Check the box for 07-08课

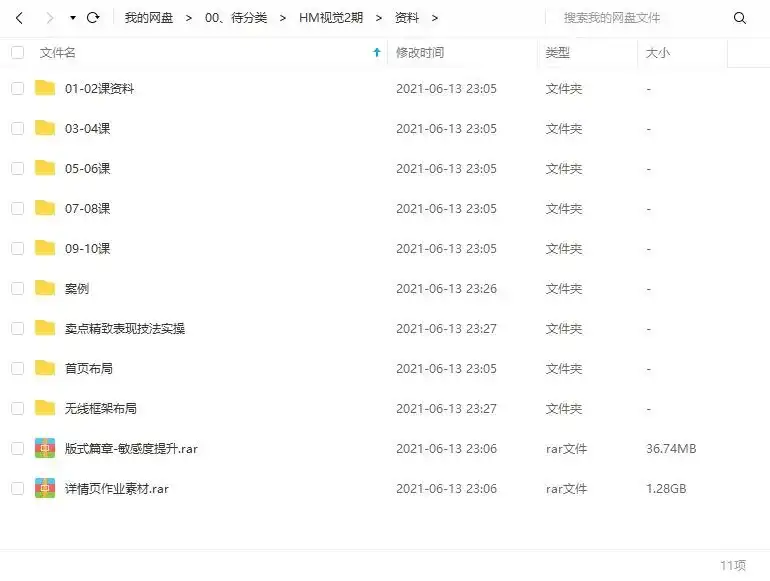click(x=17, y=209)
